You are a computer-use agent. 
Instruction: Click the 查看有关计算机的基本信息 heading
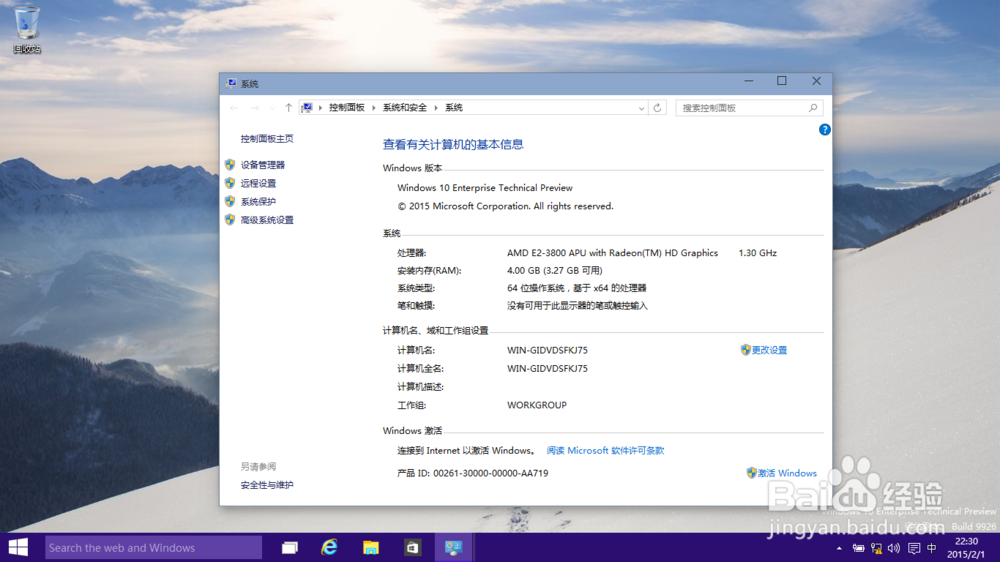tap(453, 145)
